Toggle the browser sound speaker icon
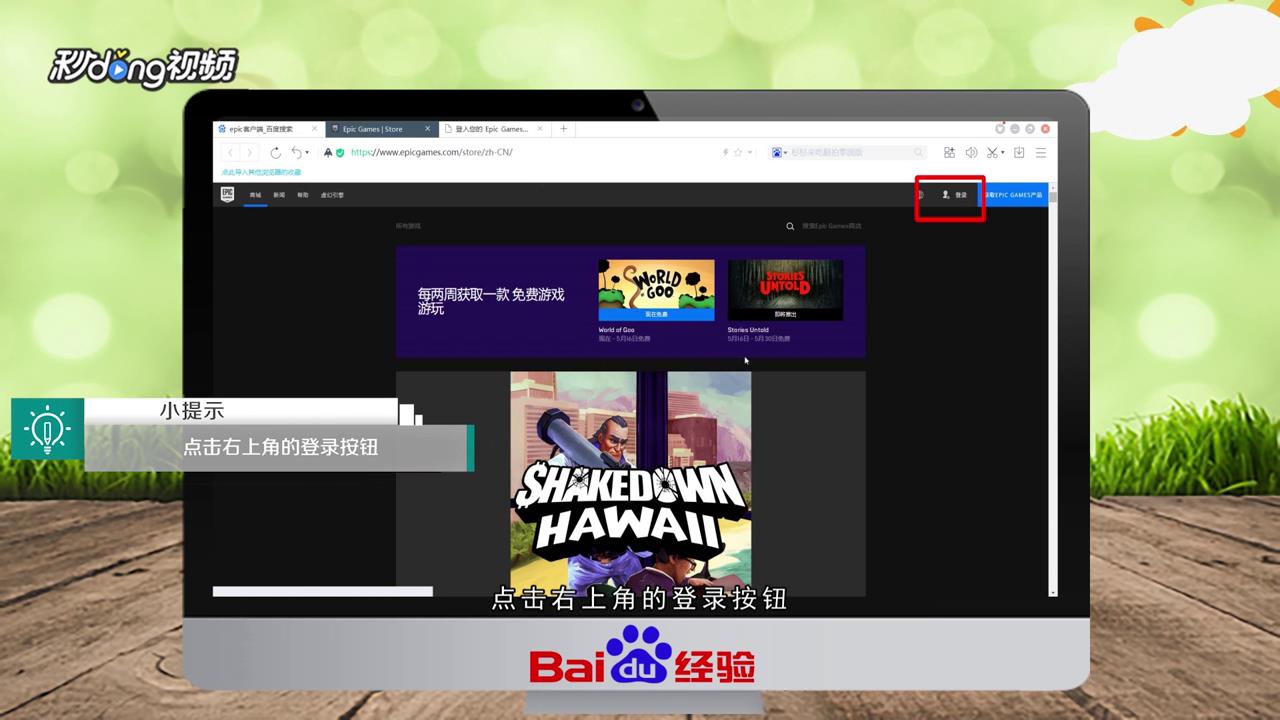Screen dimensions: 1280x720 tap(971, 153)
